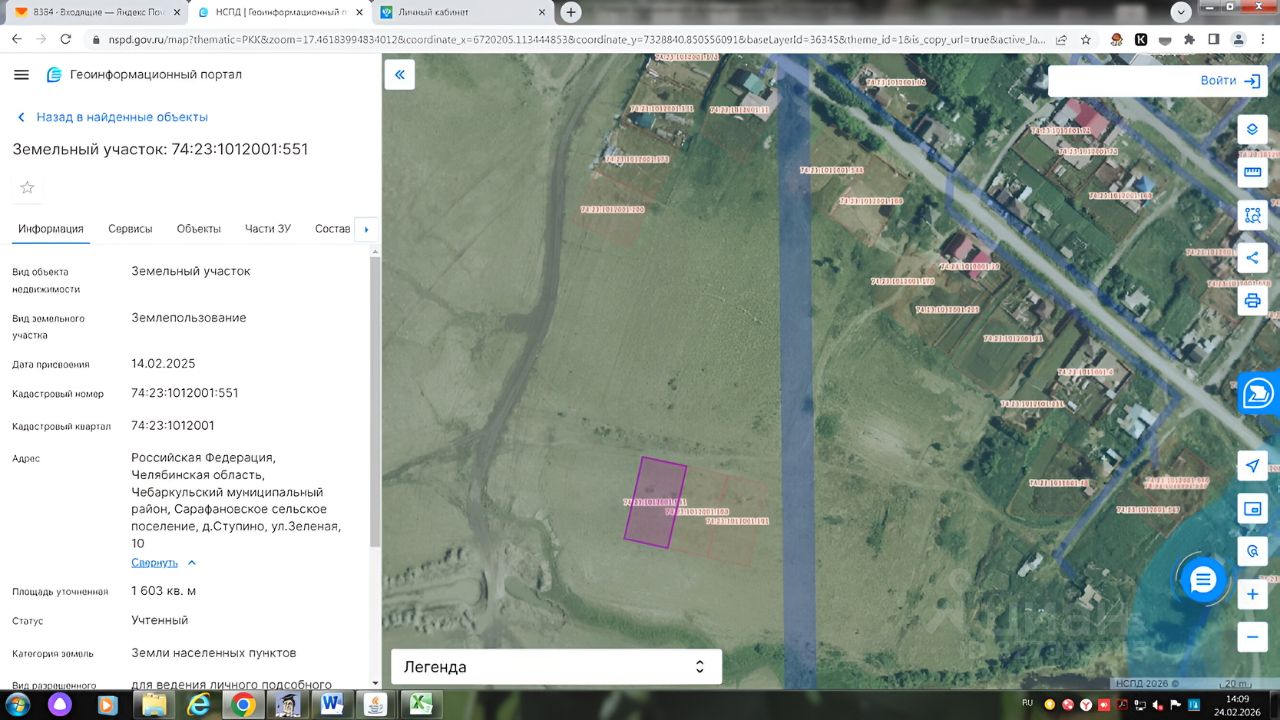Image resolution: width=1280 pixels, height=720 pixels.
Task: Activate the area selection search tool
Action: click(1252, 214)
